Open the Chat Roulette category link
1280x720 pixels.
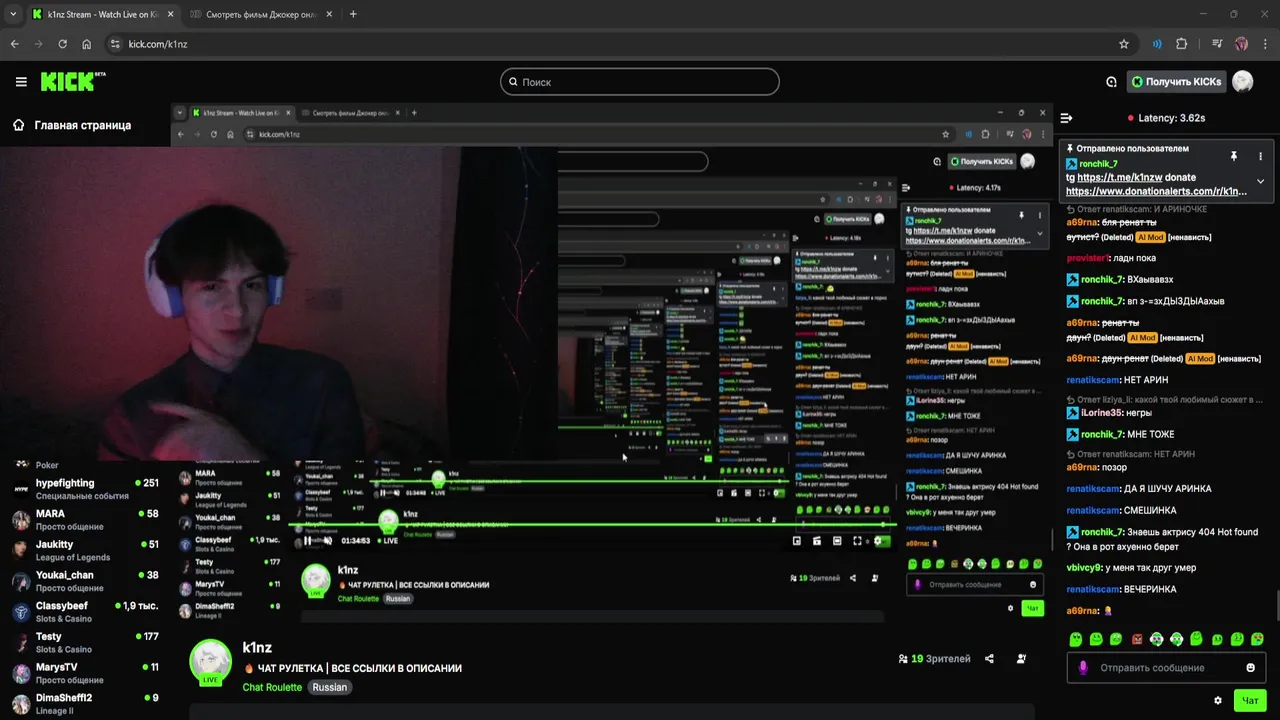tap(272, 687)
